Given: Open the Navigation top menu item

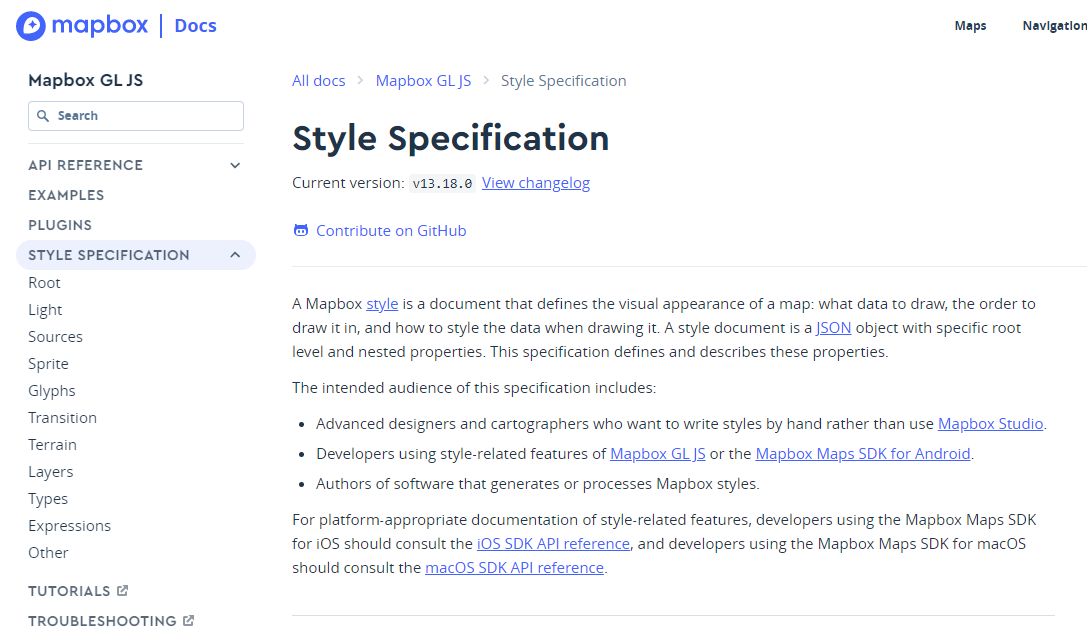Looking at the screenshot, I should tap(1054, 26).
